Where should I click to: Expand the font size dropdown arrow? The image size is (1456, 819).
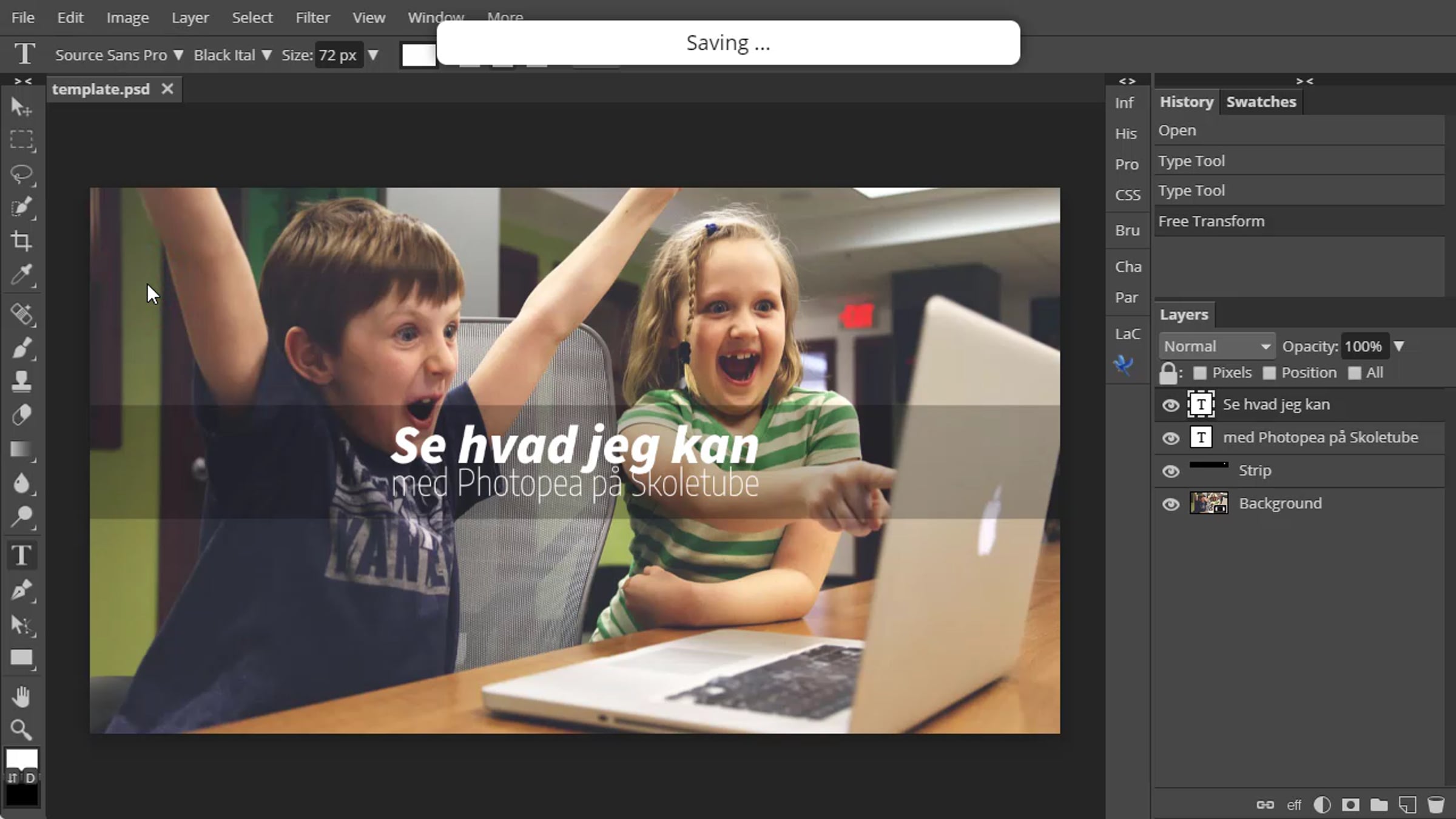pyautogui.click(x=373, y=55)
